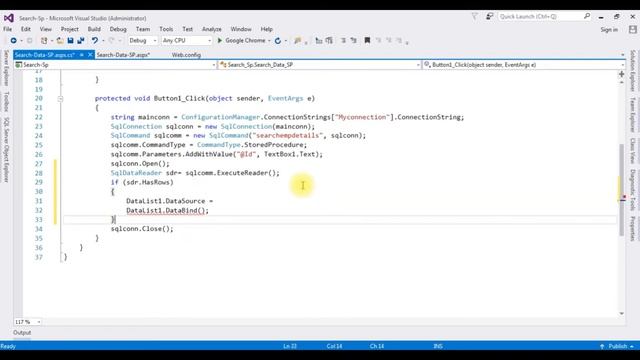Open the Properties side tab
The width and height of the screenshot is (640, 360).
coord(633,229)
